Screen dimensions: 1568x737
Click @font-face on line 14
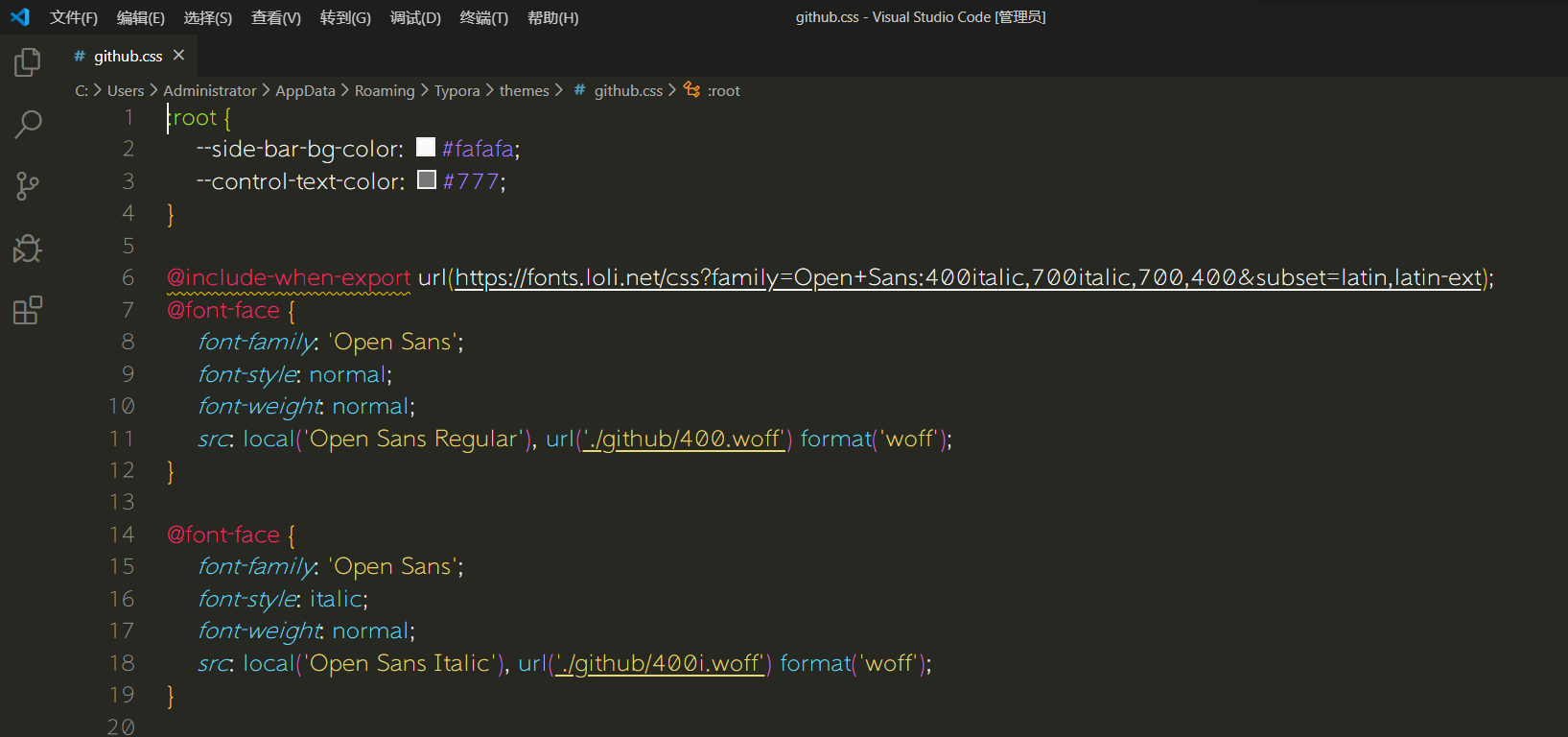pyautogui.click(x=223, y=535)
